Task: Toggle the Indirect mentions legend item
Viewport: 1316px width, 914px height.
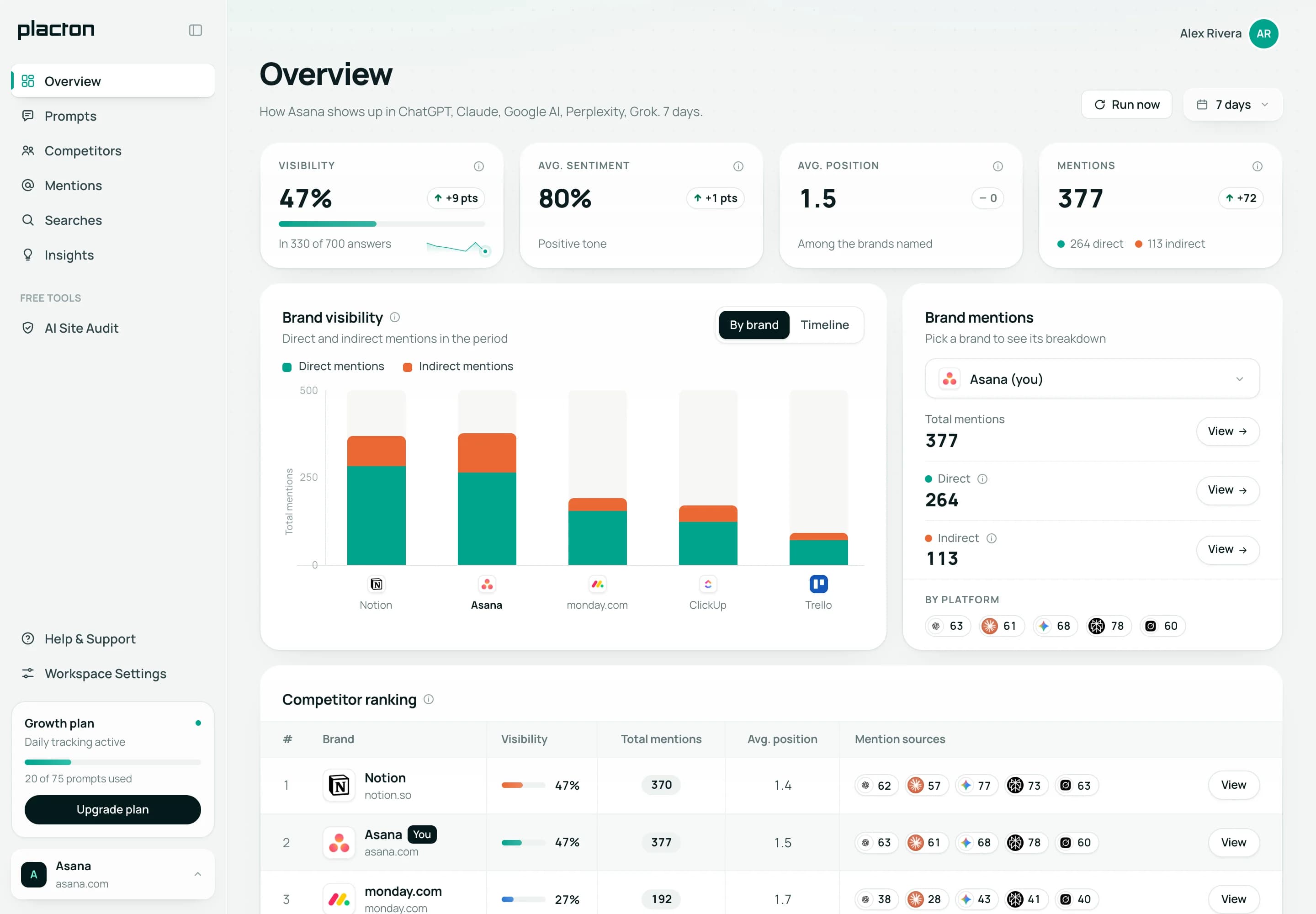Action: click(458, 367)
